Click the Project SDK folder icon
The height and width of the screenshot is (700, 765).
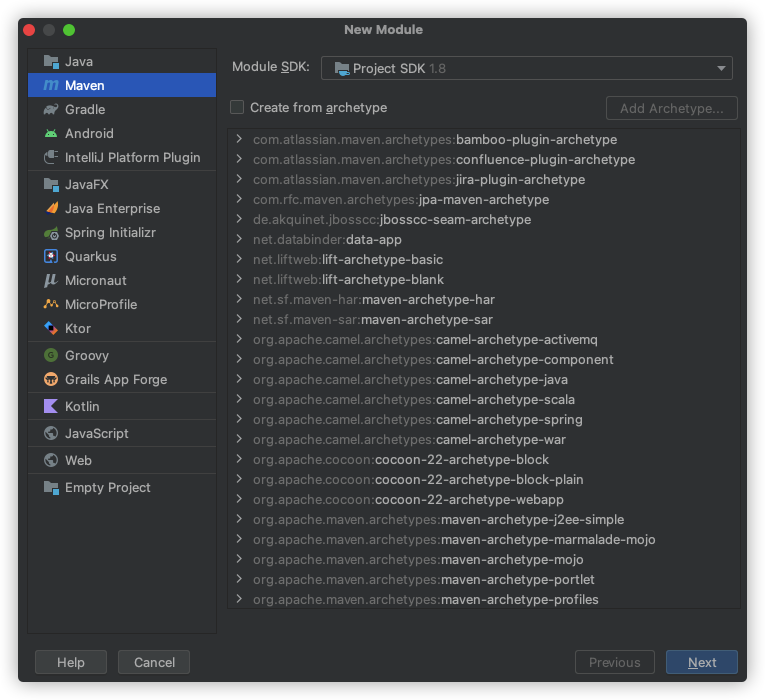(x=342, y=69)
